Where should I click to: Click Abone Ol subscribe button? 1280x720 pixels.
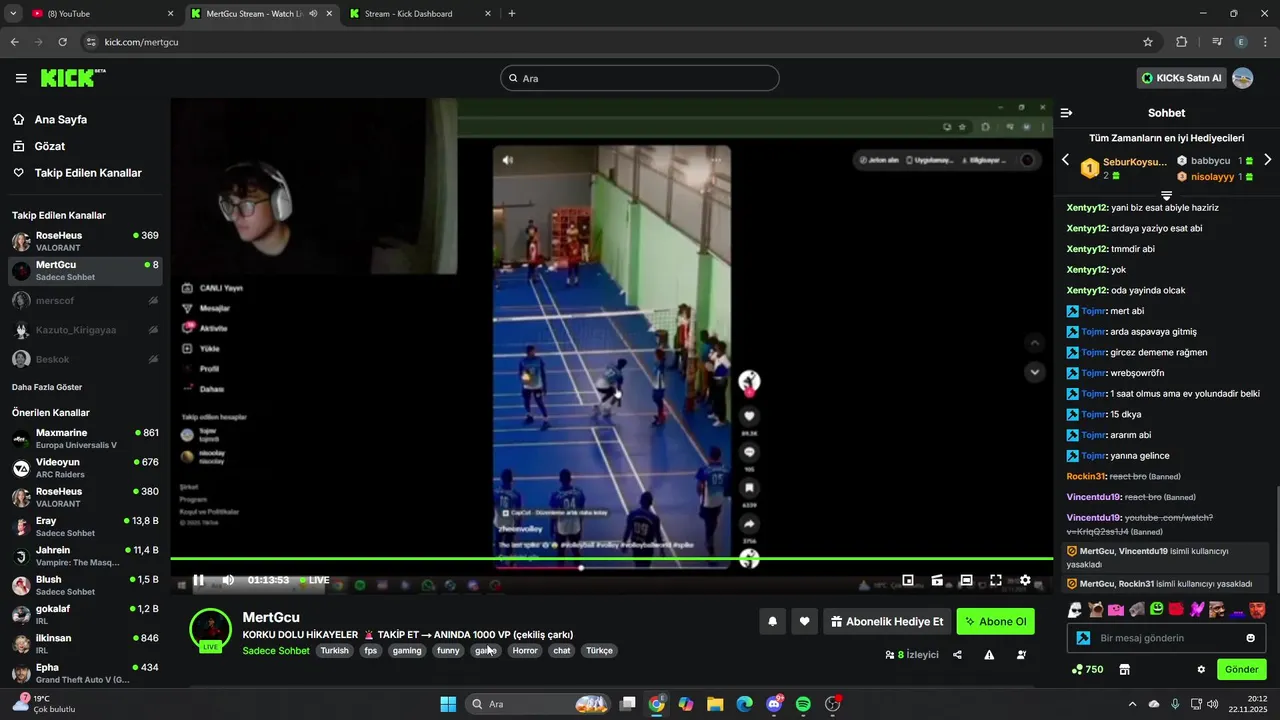coord(995,621)
